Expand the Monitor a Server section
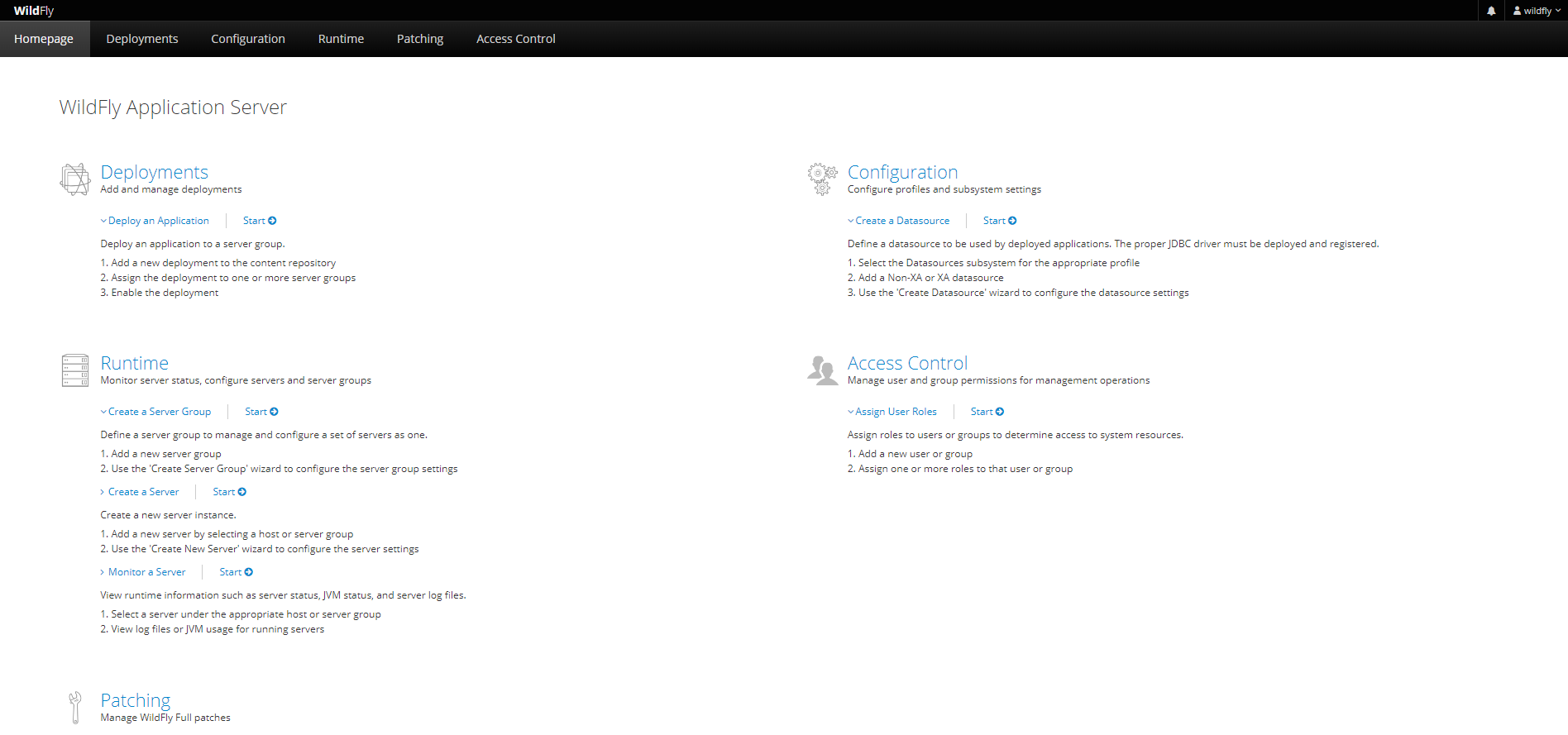Screen dimensions: 1568x735 click(x=143, y=572)
